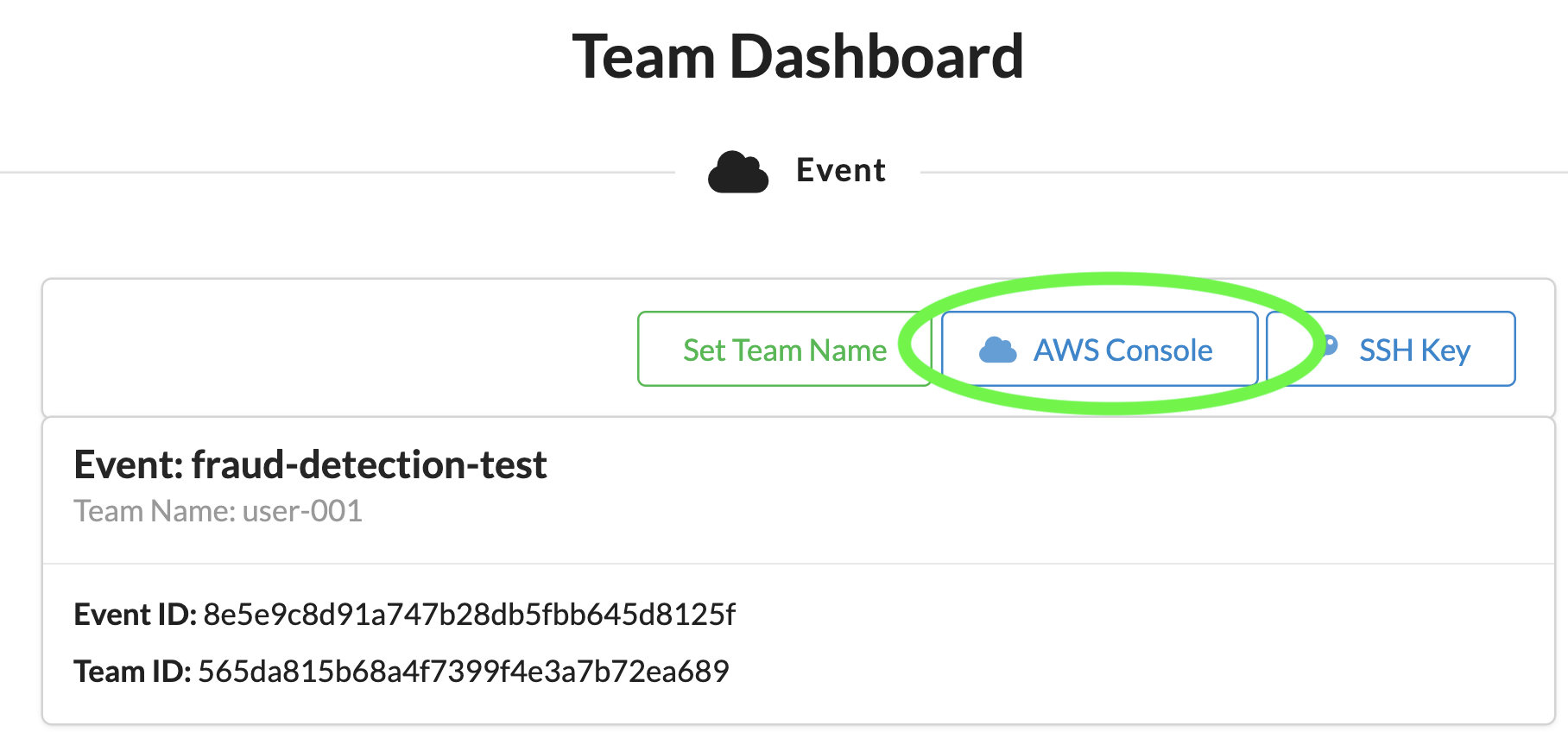Click the bold Event ID label
Screen dimensions: 1568x751
coord(136,615)
